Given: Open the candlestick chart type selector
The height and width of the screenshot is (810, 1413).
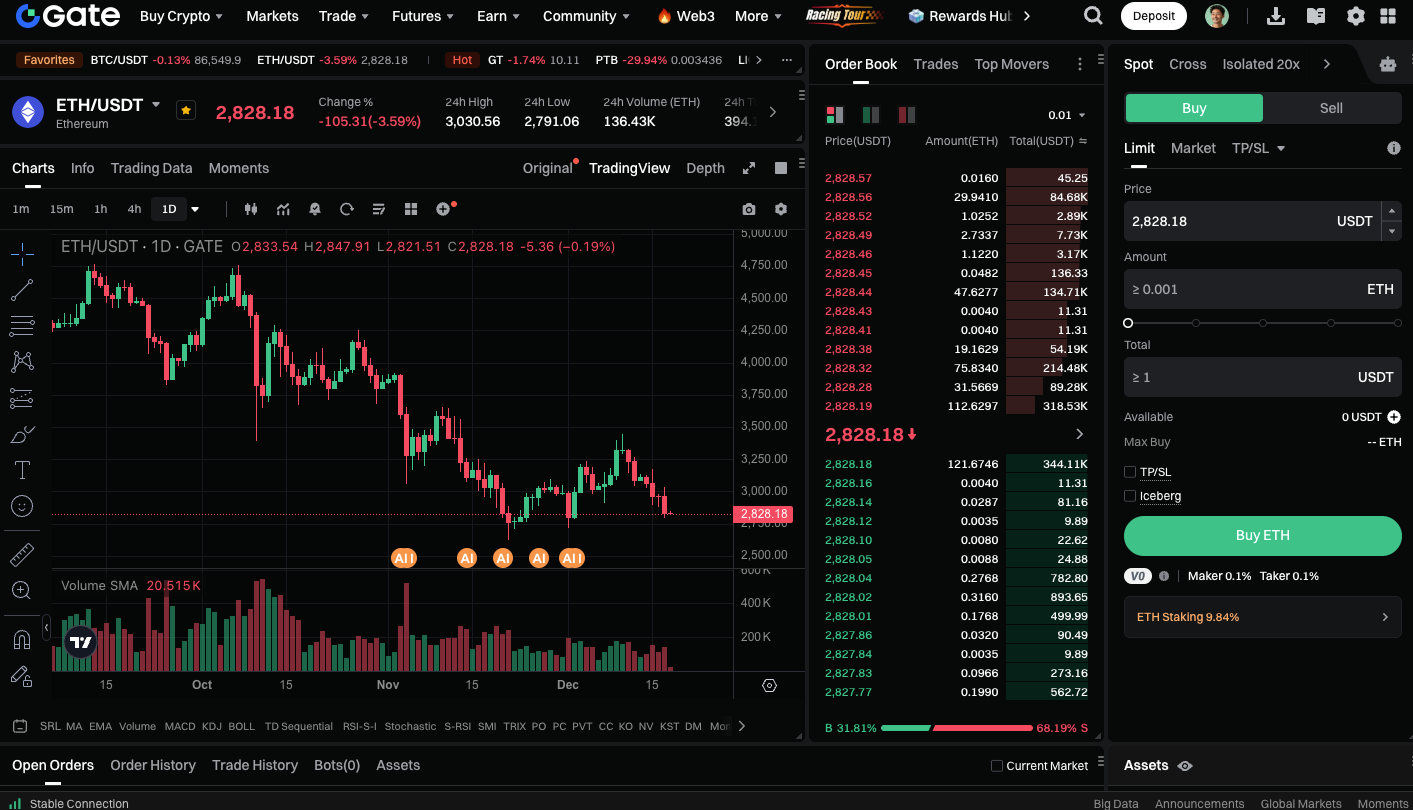Looking at the screenshot, I should 251,209.
